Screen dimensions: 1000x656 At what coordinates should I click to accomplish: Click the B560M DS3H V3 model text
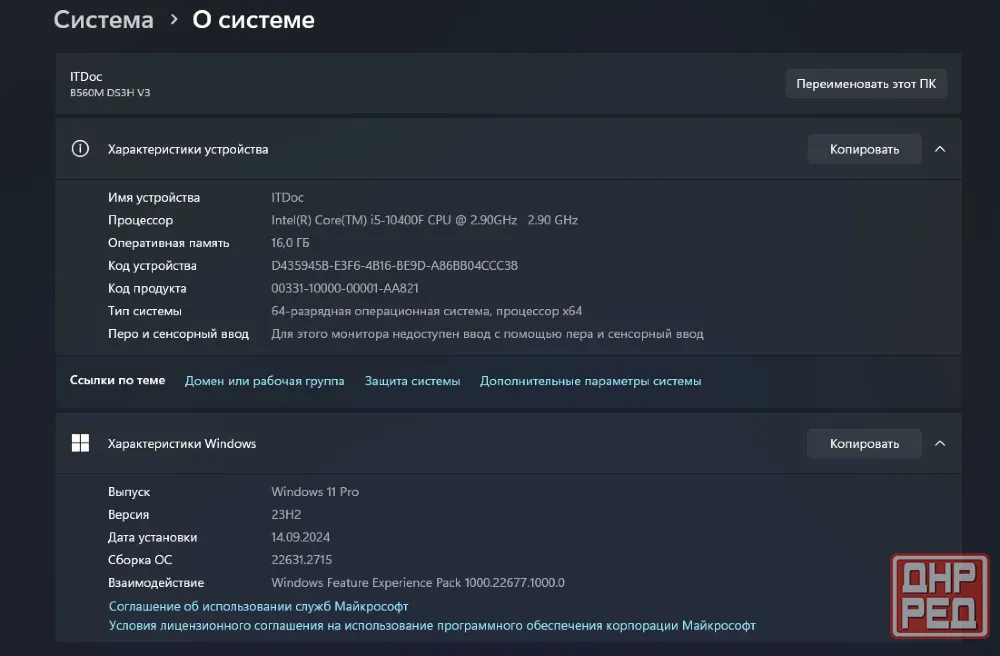(110, 92)
